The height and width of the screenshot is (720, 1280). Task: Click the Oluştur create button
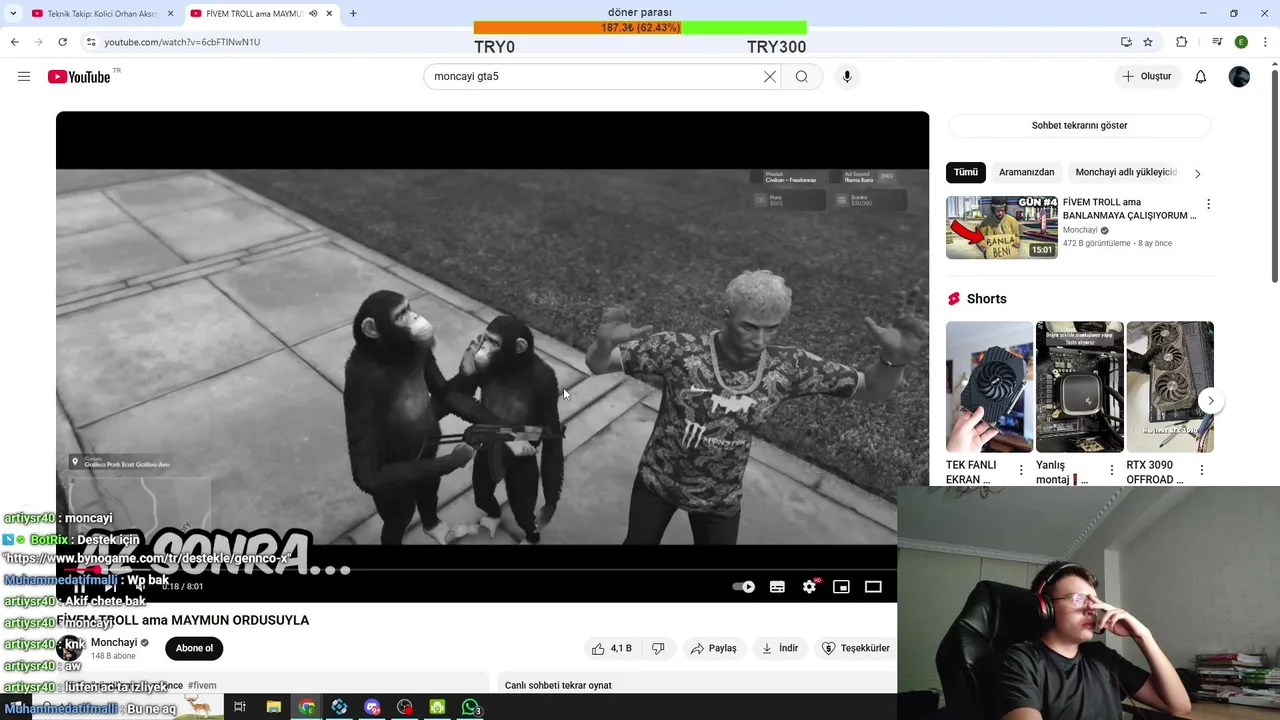coord(1146,77)
